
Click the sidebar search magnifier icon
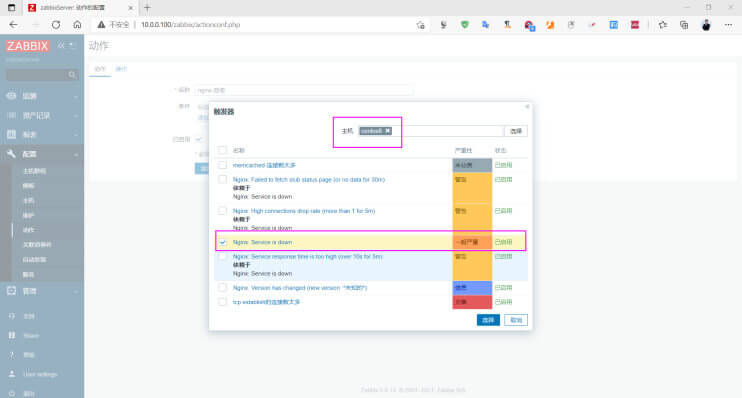[72, 75]
